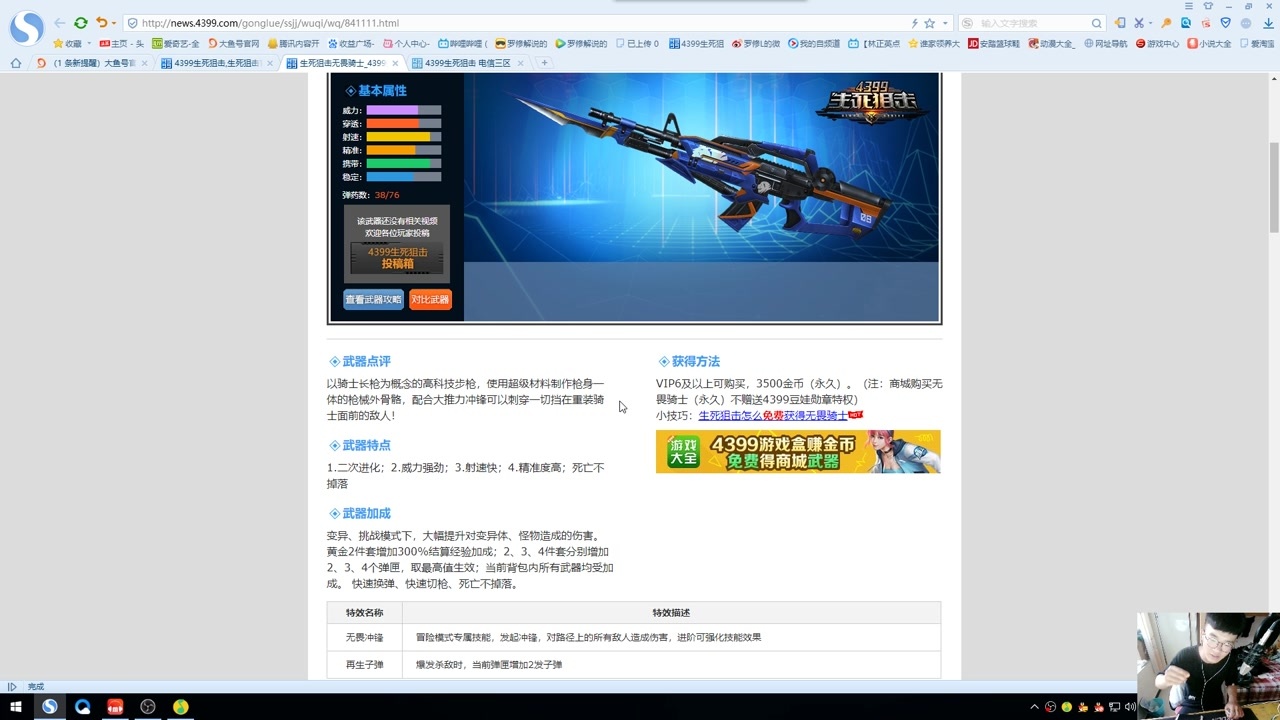Click the 4399生死狙击 投稿箱 button

[397, 258]
